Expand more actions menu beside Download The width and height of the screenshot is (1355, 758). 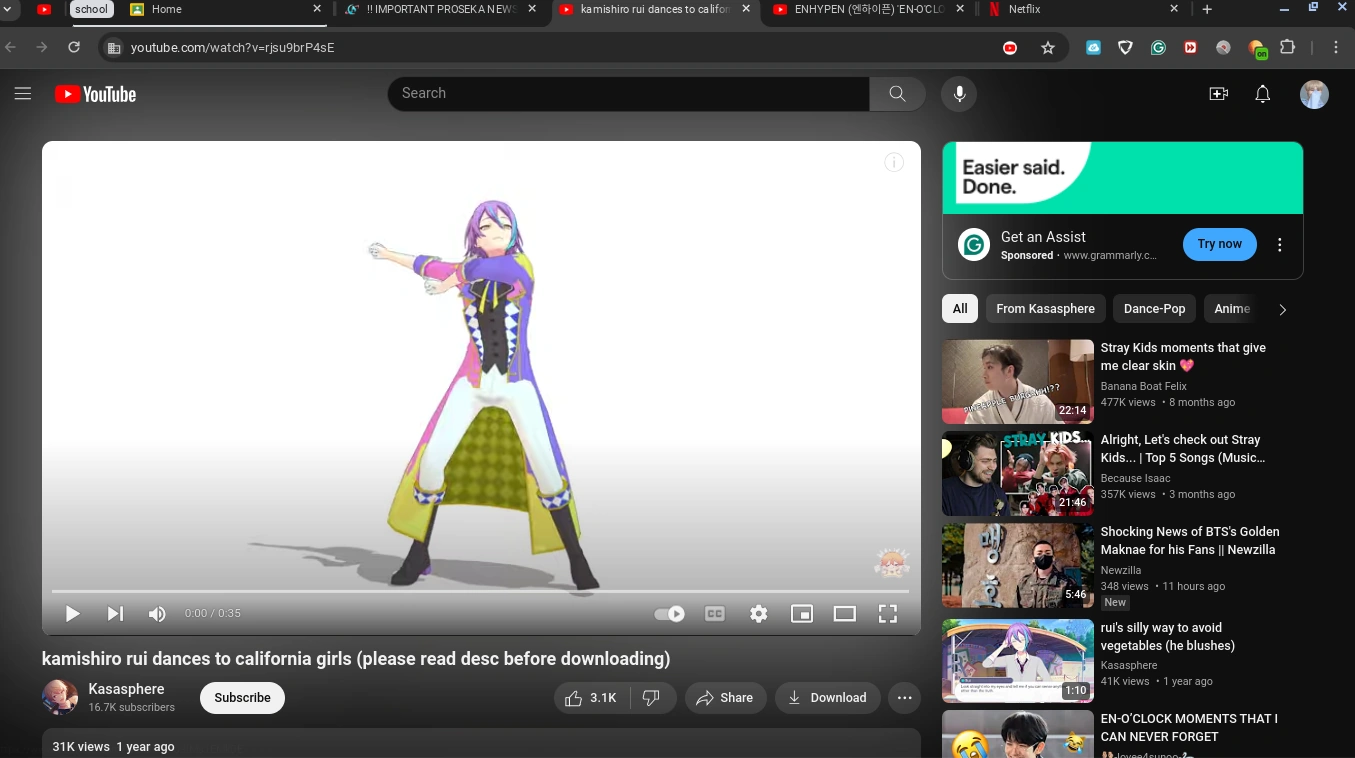point(905,698)
